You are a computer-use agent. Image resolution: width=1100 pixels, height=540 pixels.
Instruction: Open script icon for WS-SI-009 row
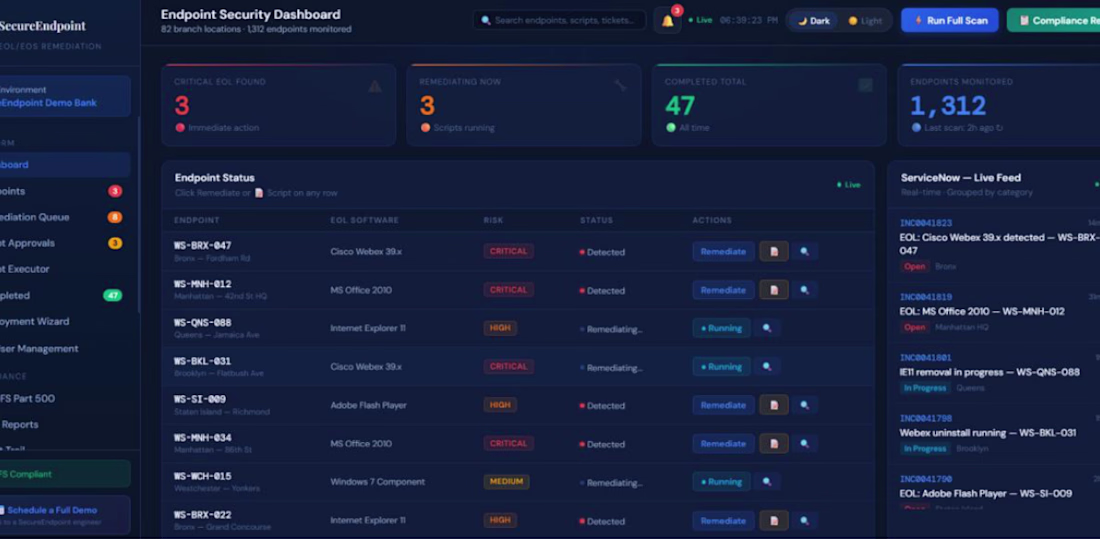click(774, 405)
